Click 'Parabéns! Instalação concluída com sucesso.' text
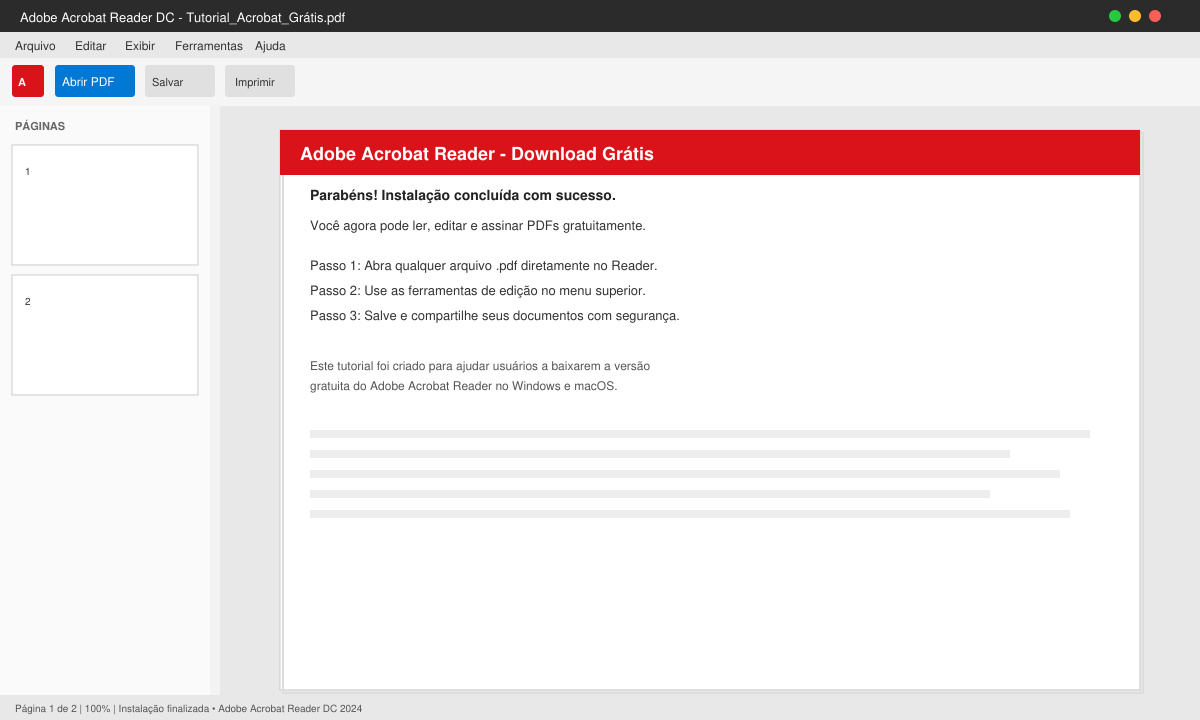Screen dimensions: 1200x720 pyautogui.click(x=463, y=195)
